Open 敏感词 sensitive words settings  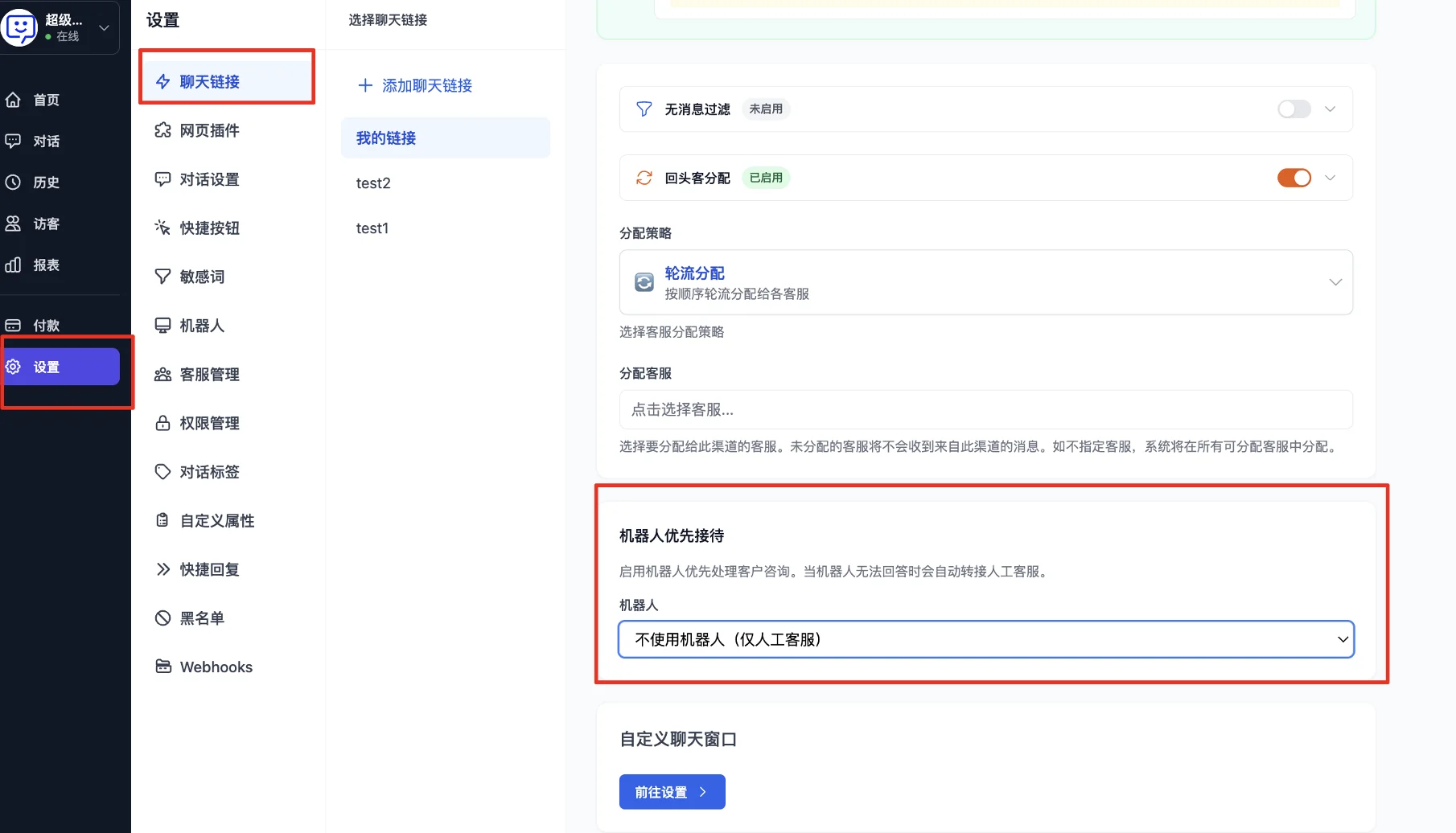(x=201, y=276)
